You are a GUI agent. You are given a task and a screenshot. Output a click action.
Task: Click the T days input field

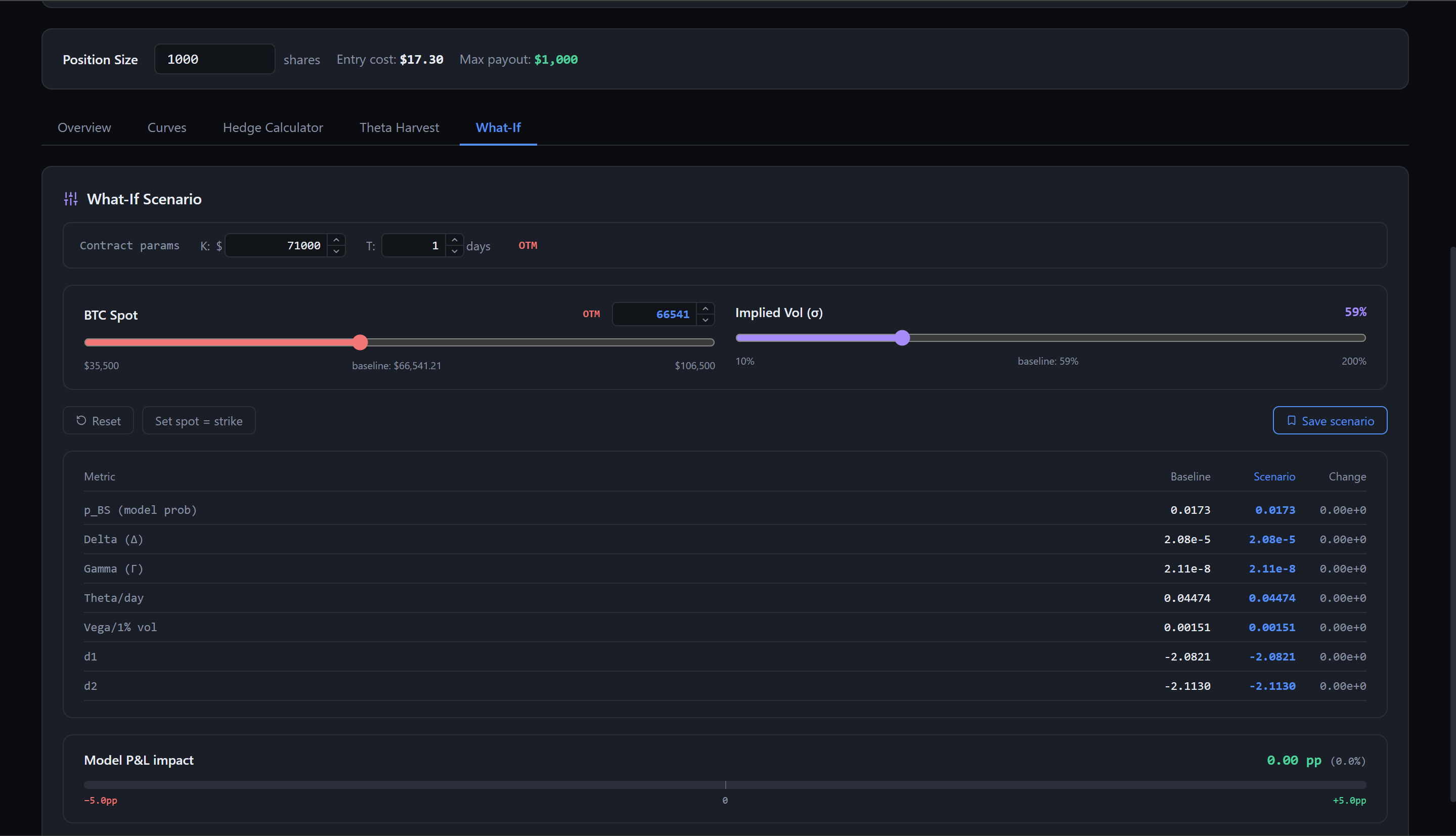click(x=413, y=246)
